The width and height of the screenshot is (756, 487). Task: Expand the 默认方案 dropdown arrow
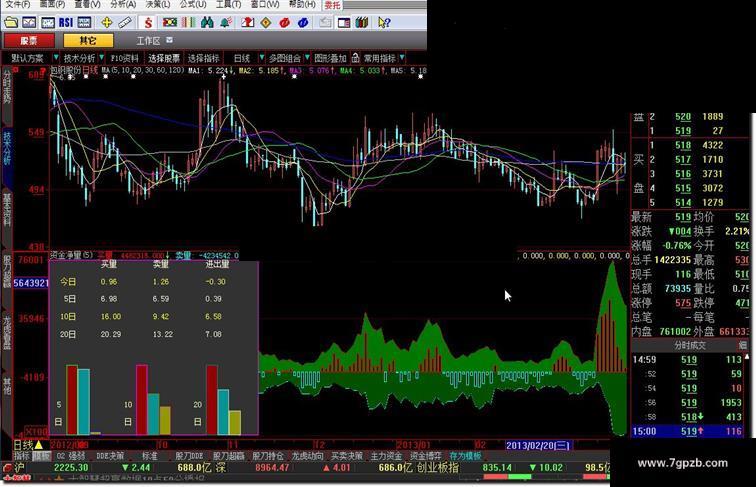point(56,58)
